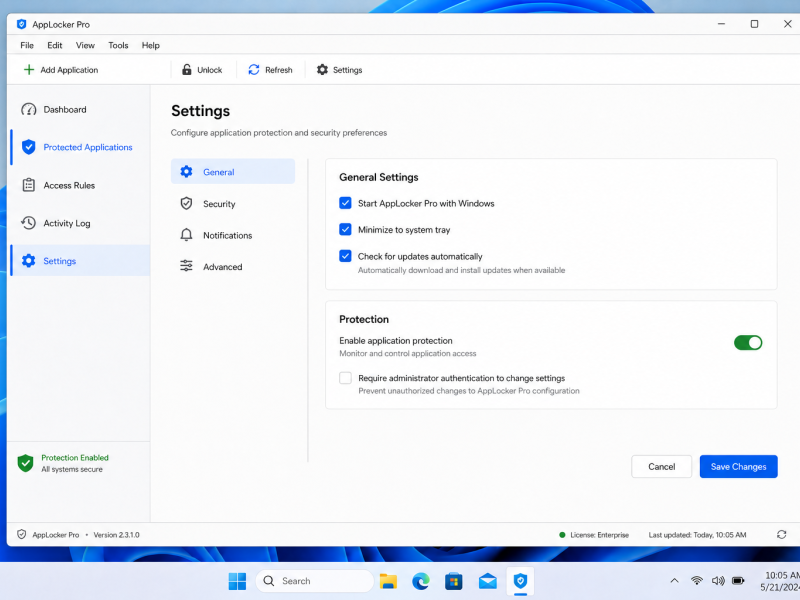Open the File menu

pos(27,45)
